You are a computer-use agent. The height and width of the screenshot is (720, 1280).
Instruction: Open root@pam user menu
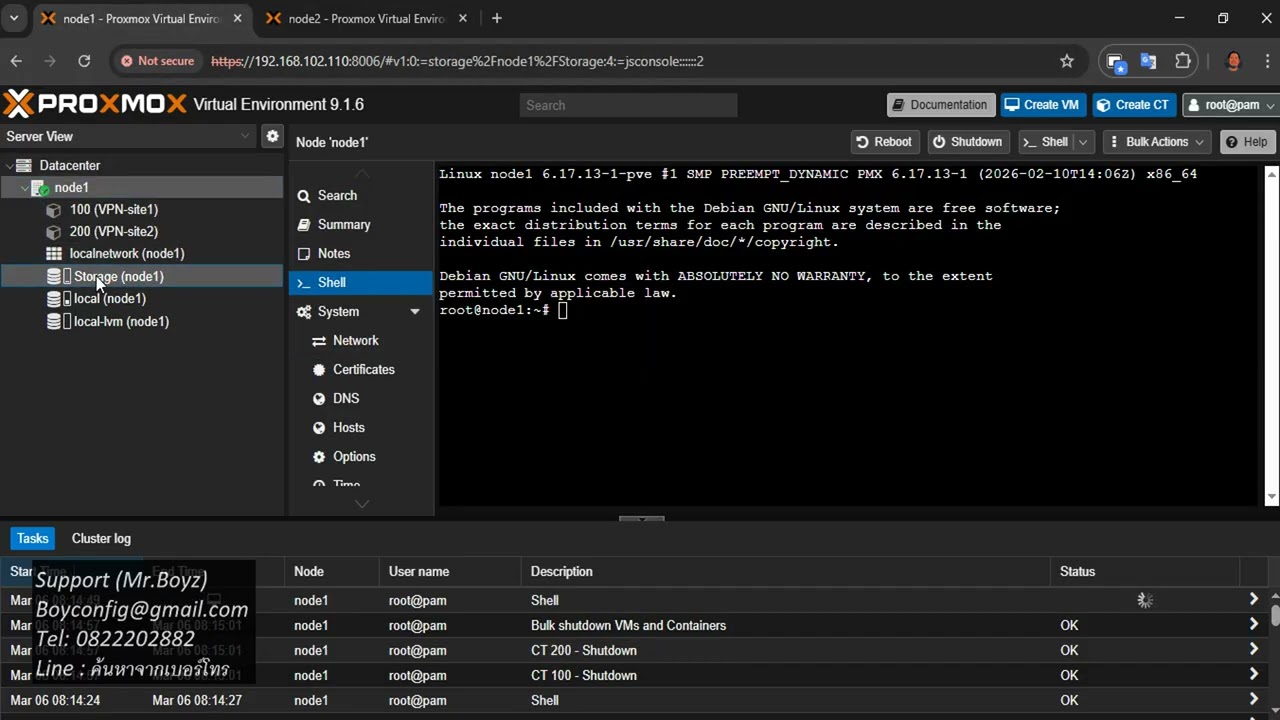point(1231,105)
